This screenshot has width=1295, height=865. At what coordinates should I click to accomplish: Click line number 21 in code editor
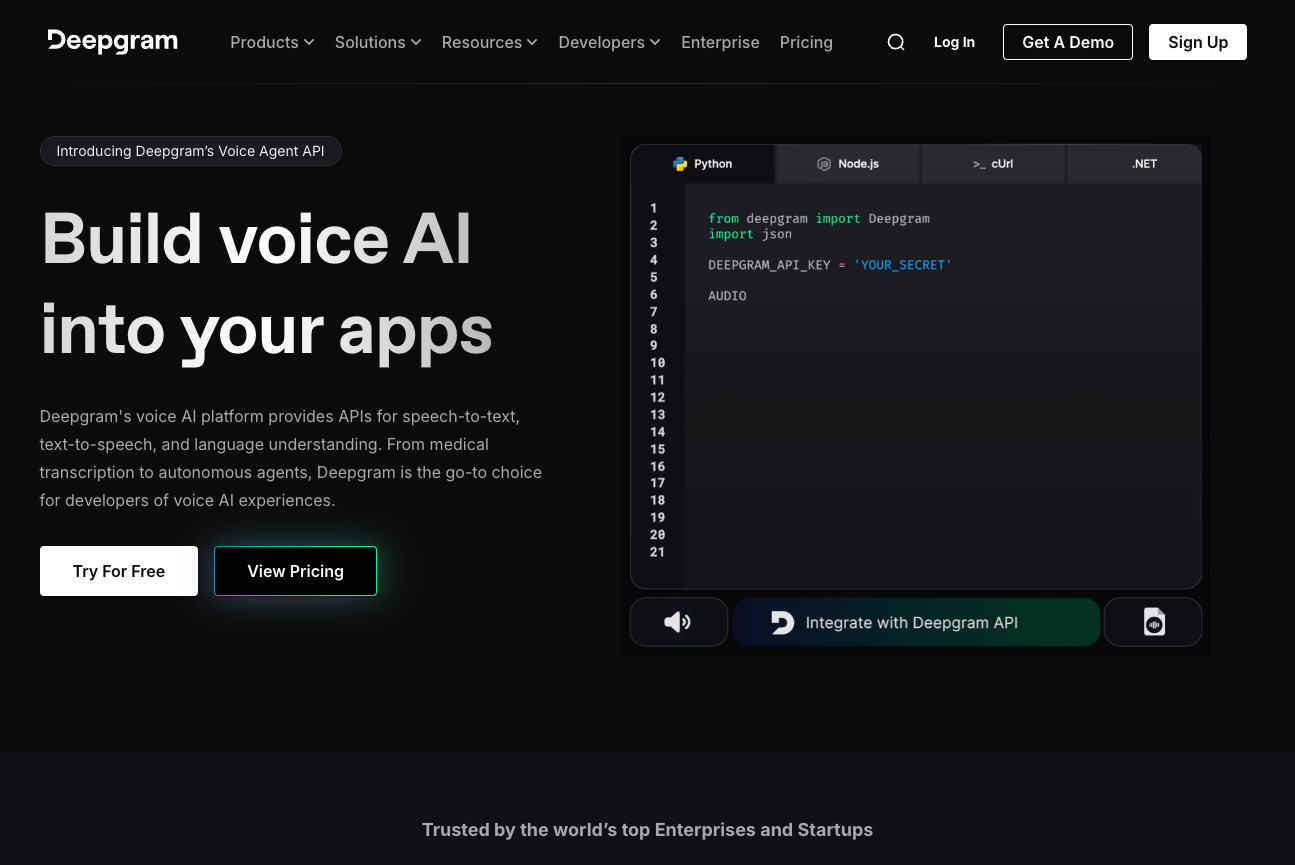[657, 552]
